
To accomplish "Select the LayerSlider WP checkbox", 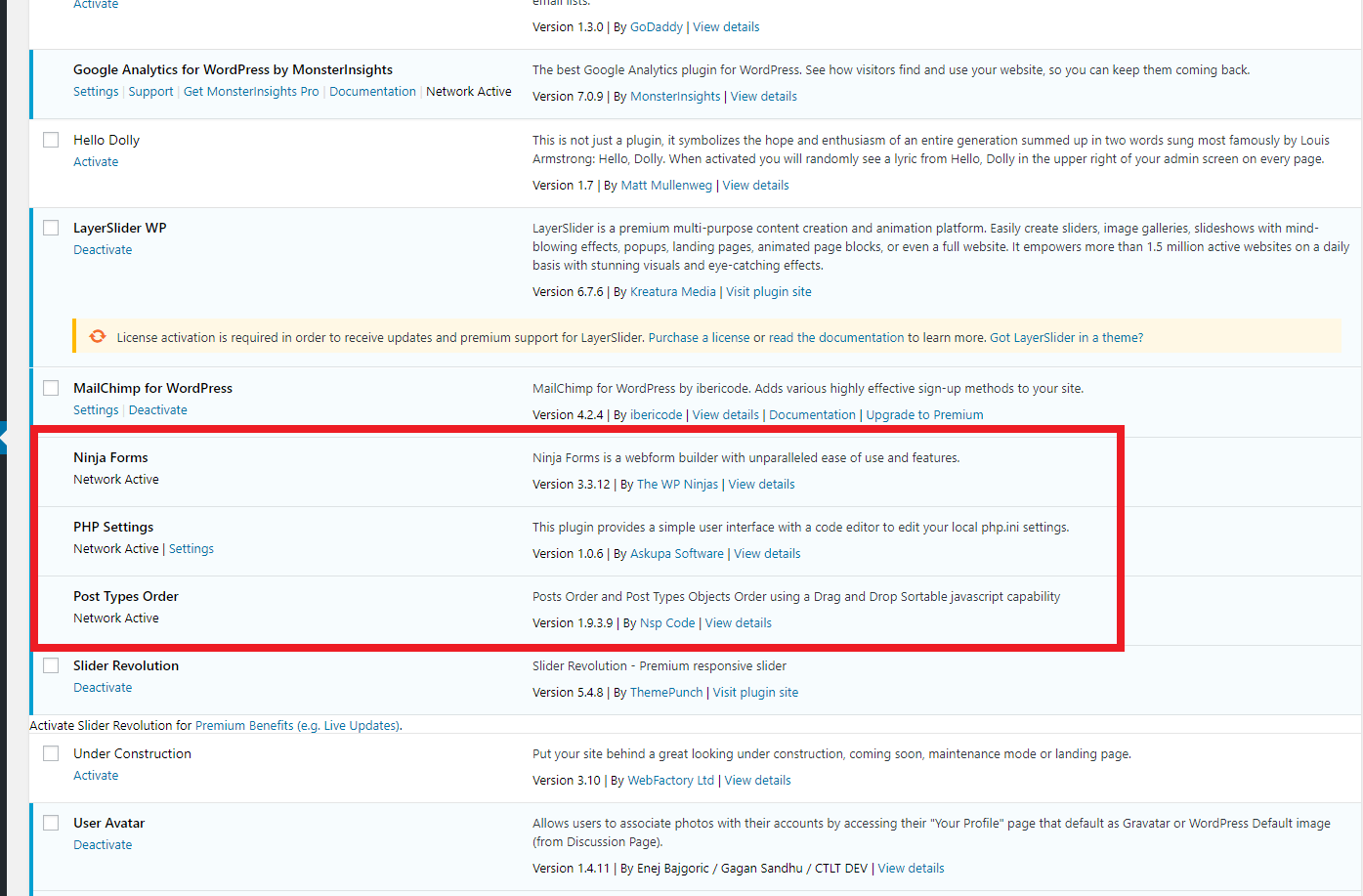I will [51, 228].
